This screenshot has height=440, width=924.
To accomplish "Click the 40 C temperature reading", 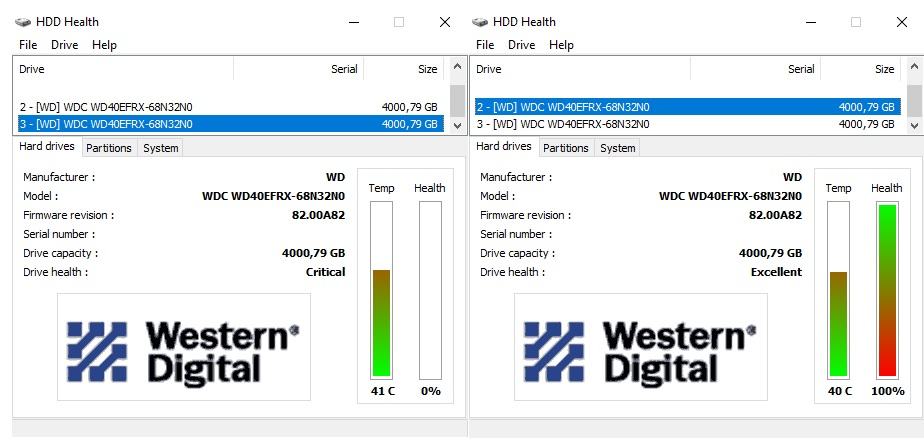I will coord(840,391).
